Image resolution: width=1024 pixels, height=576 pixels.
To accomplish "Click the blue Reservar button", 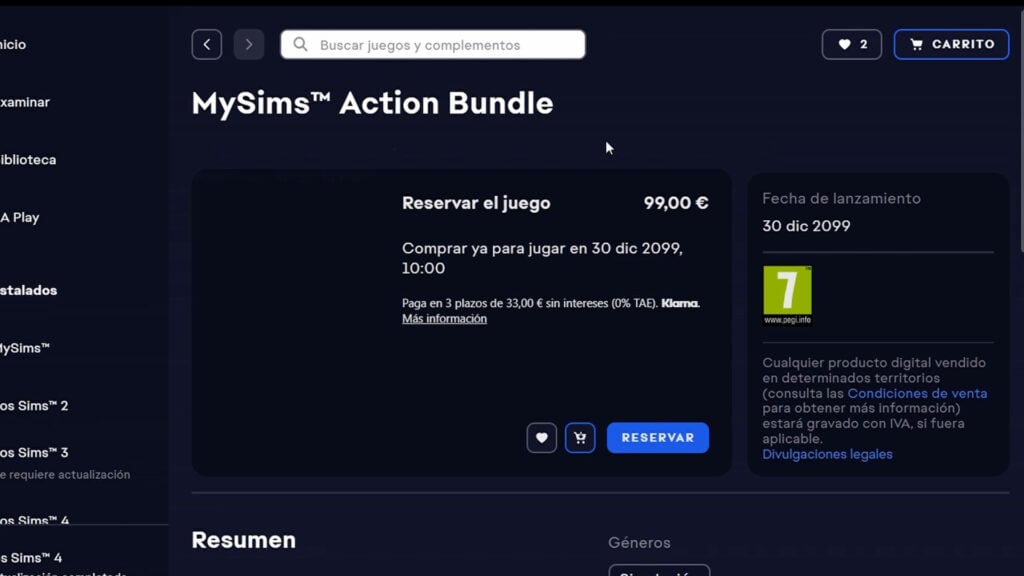I will coord(658,438).
